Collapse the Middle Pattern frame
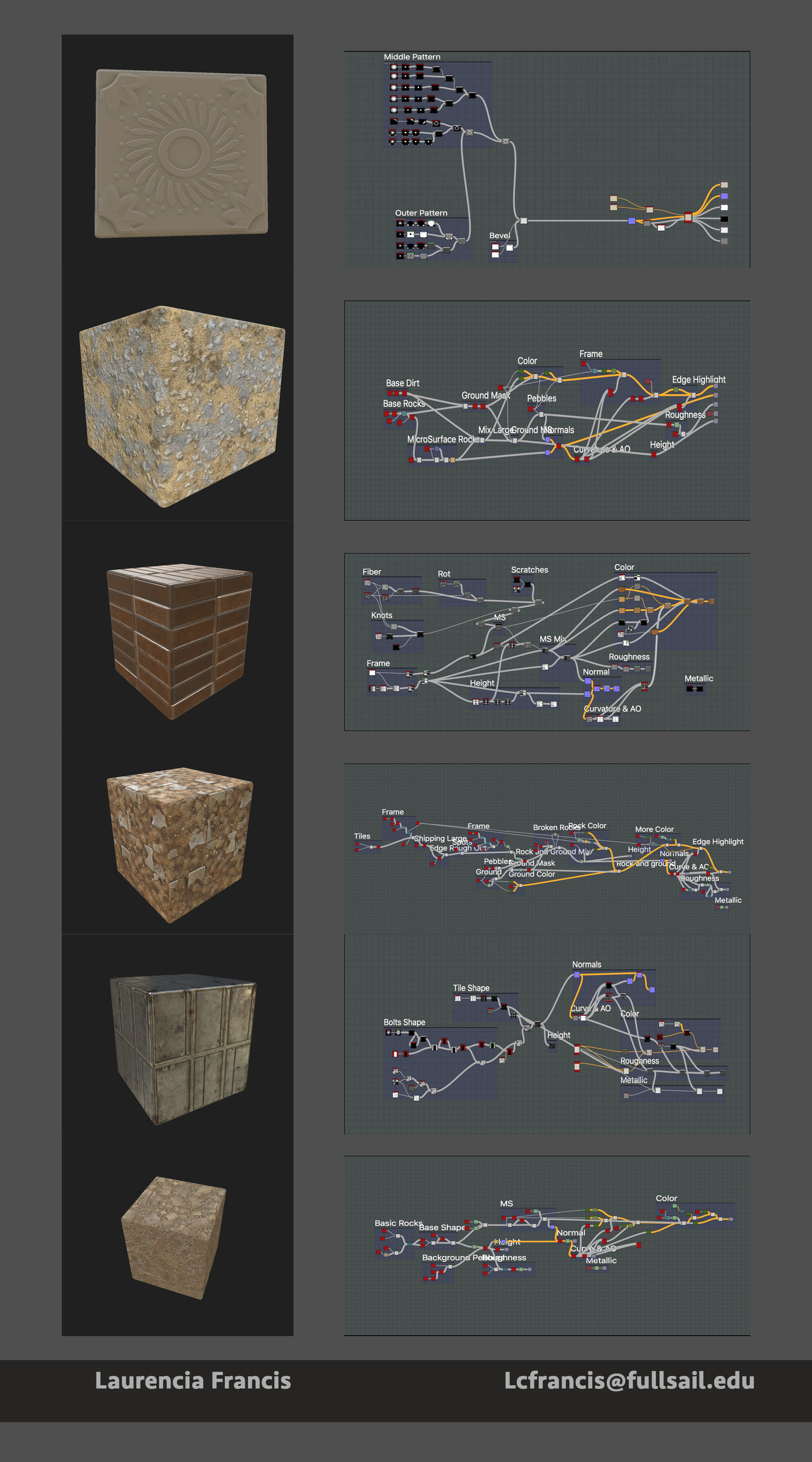The image size is (812, 1462). pyautogui.click(x=412, y=57)
